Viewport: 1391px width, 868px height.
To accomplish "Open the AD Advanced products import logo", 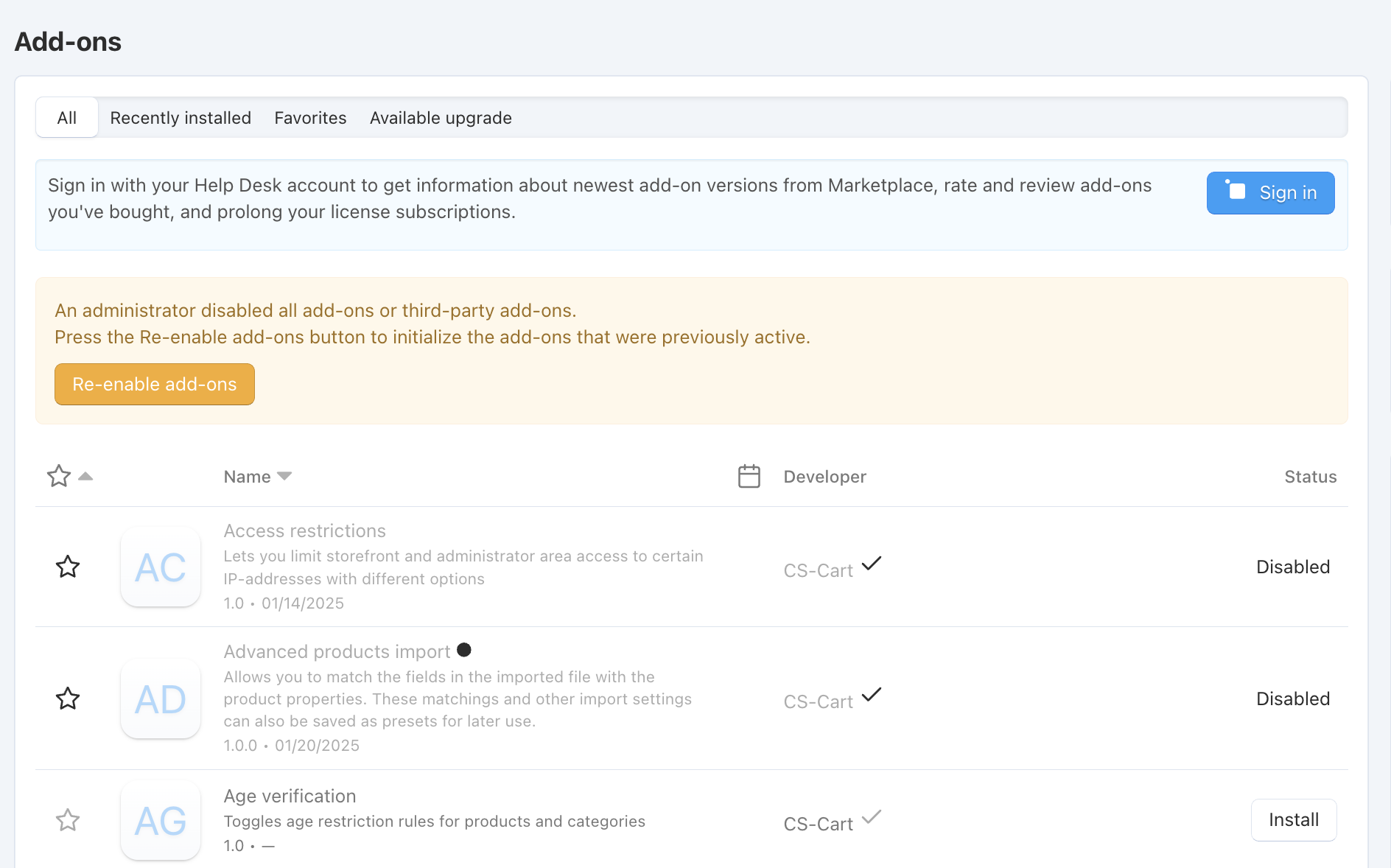I will click(x=161, y=699).
